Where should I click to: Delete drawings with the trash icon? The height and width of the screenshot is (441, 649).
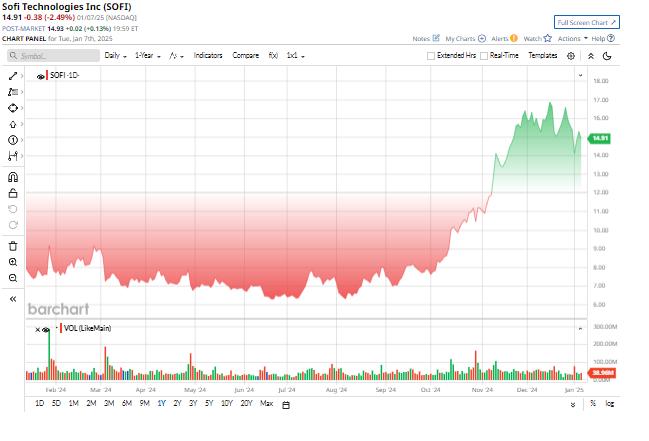[x=13, y=246]
